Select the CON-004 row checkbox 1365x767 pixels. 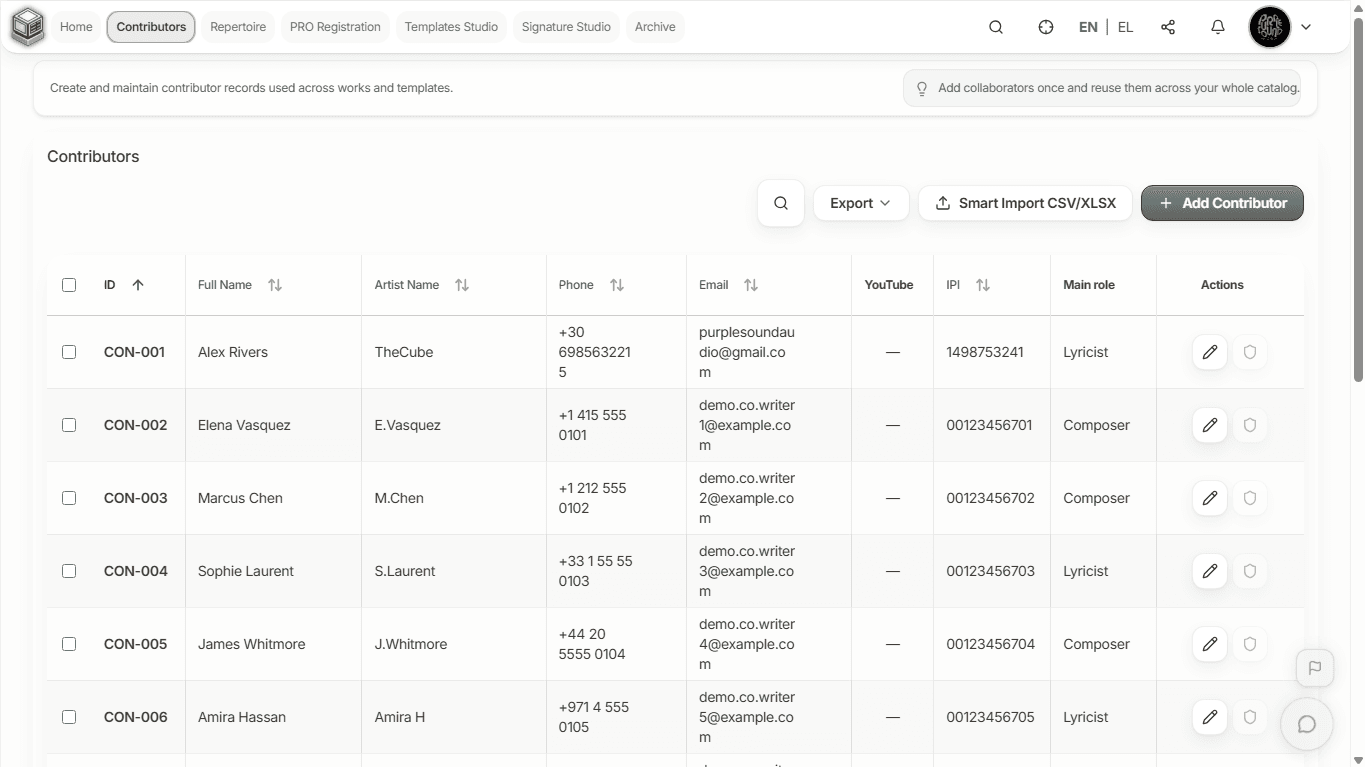tap(69, 571)
